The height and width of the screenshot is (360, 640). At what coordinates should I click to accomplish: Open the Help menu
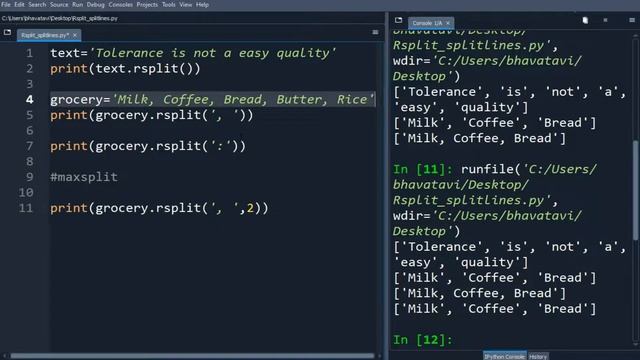point(202,5)
